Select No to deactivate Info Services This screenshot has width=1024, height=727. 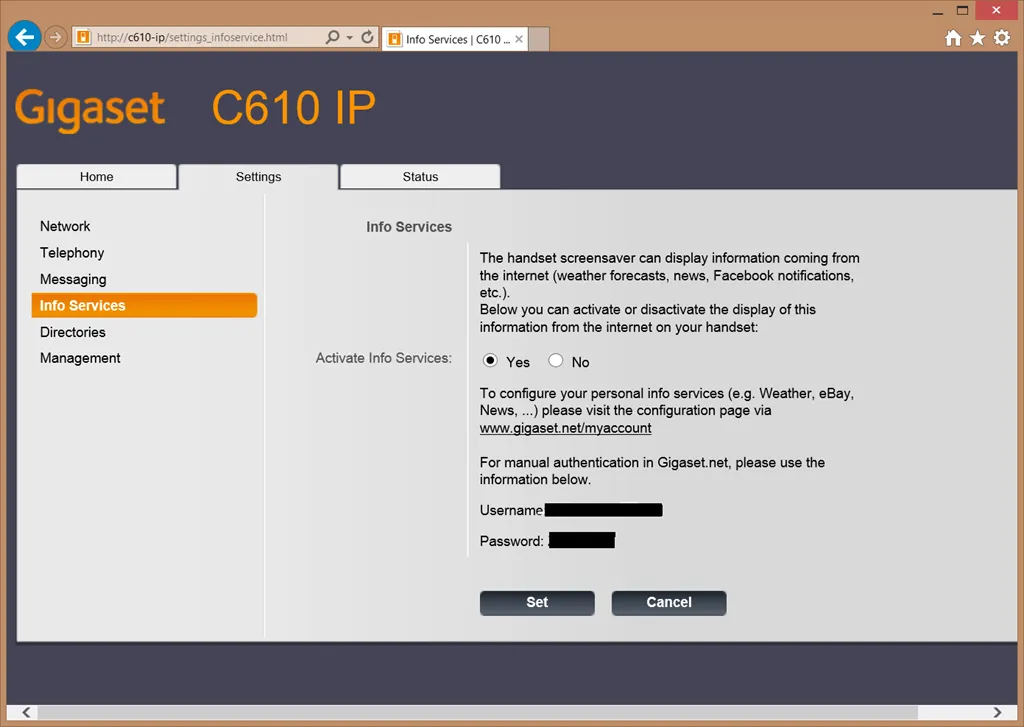pos(556,361)
